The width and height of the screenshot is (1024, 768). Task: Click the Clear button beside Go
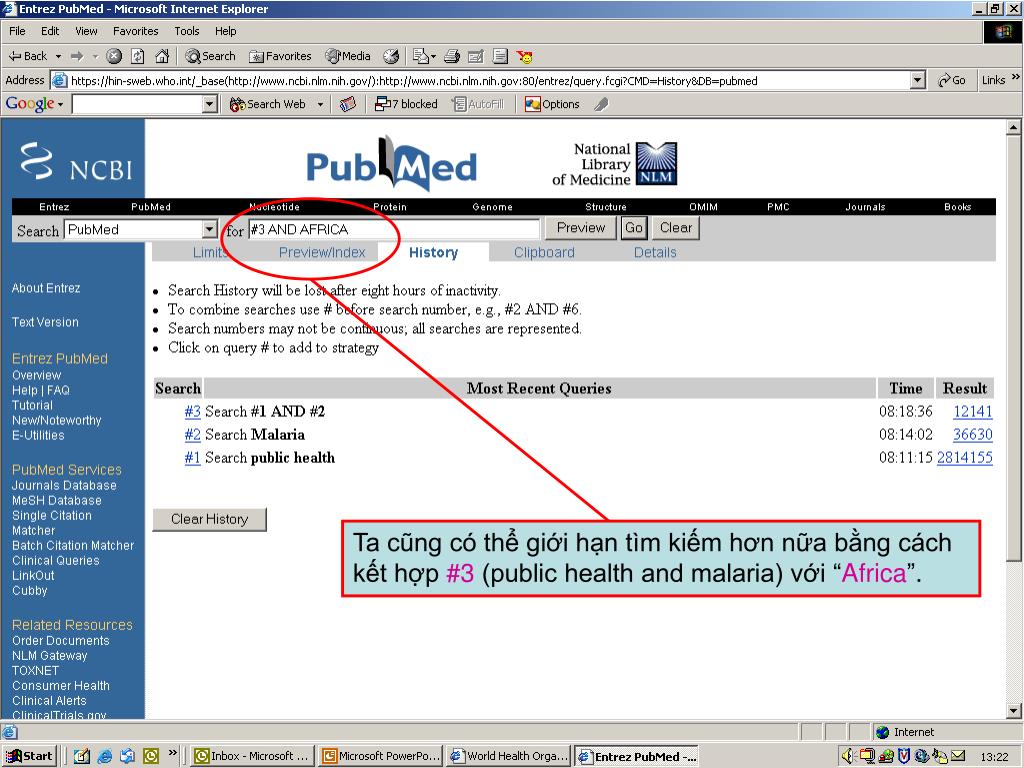coord(675,228)
